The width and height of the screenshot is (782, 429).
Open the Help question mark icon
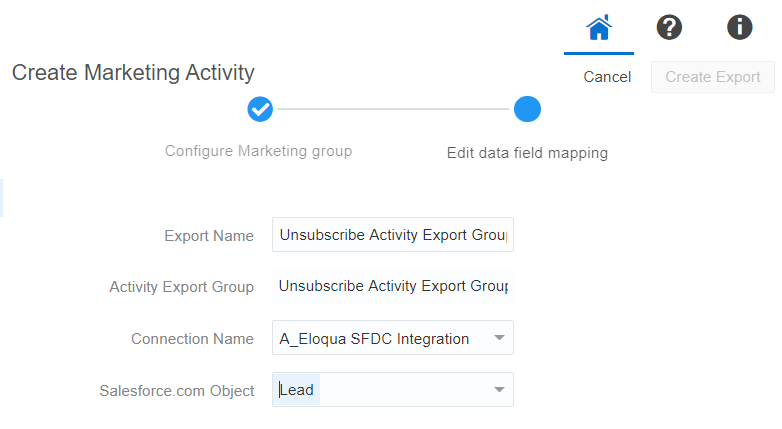pos(669,28)
